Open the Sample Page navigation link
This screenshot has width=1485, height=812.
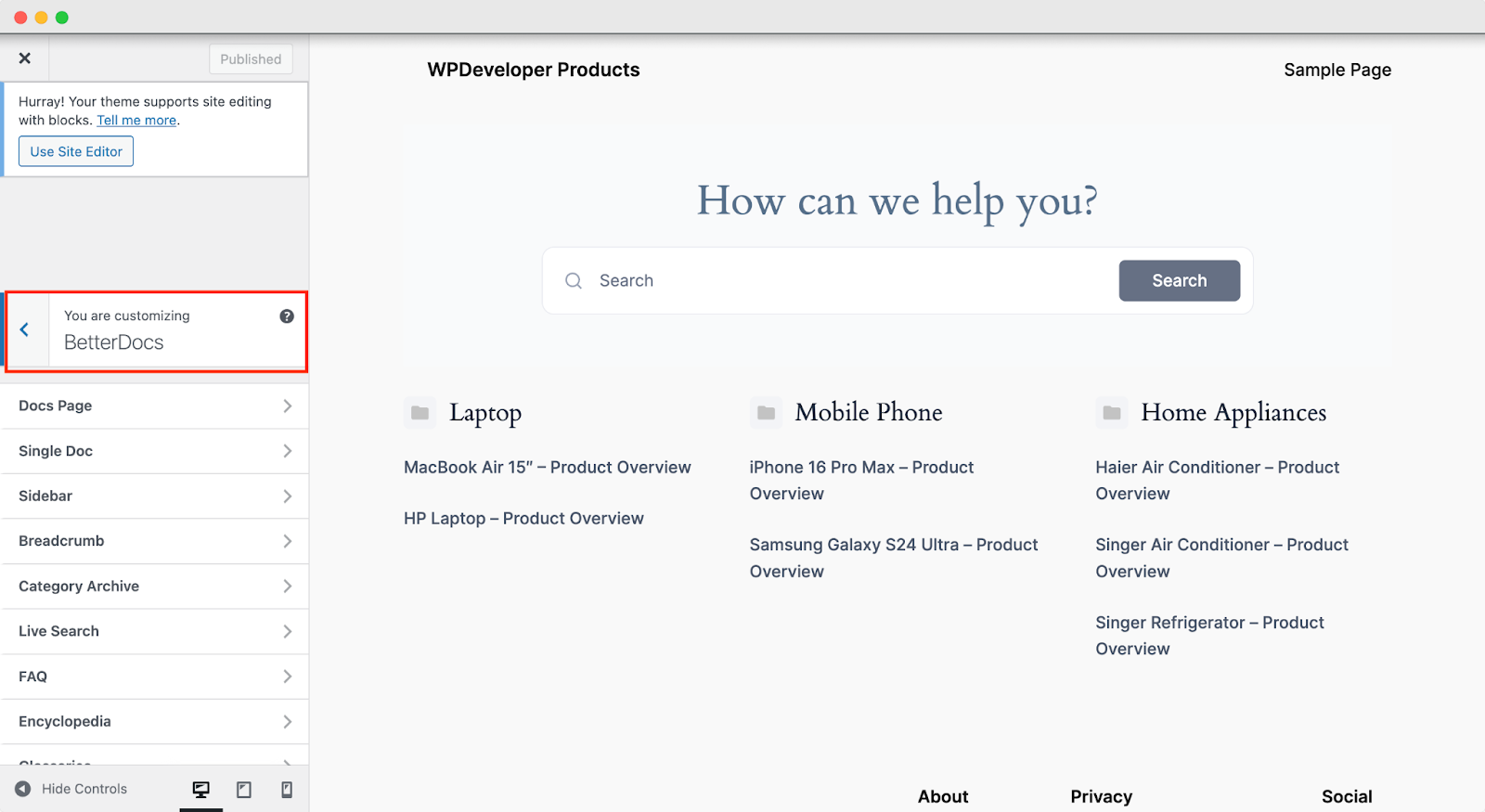pyautogui.click(x=1336, y=70)
